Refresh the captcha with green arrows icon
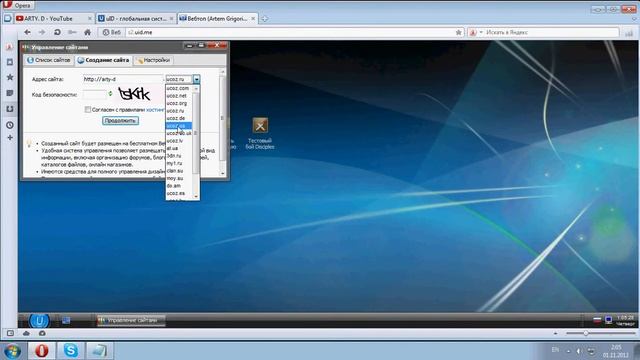 click(x=110, y=94)
